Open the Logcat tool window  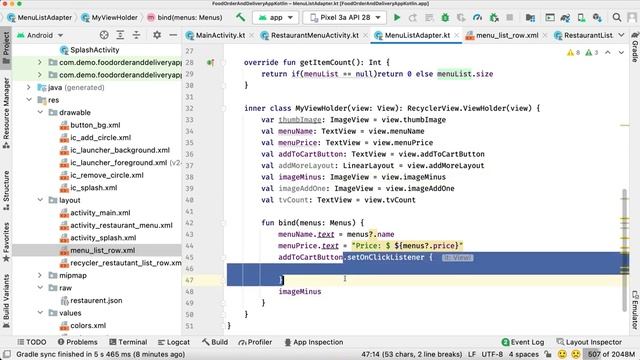174,342
